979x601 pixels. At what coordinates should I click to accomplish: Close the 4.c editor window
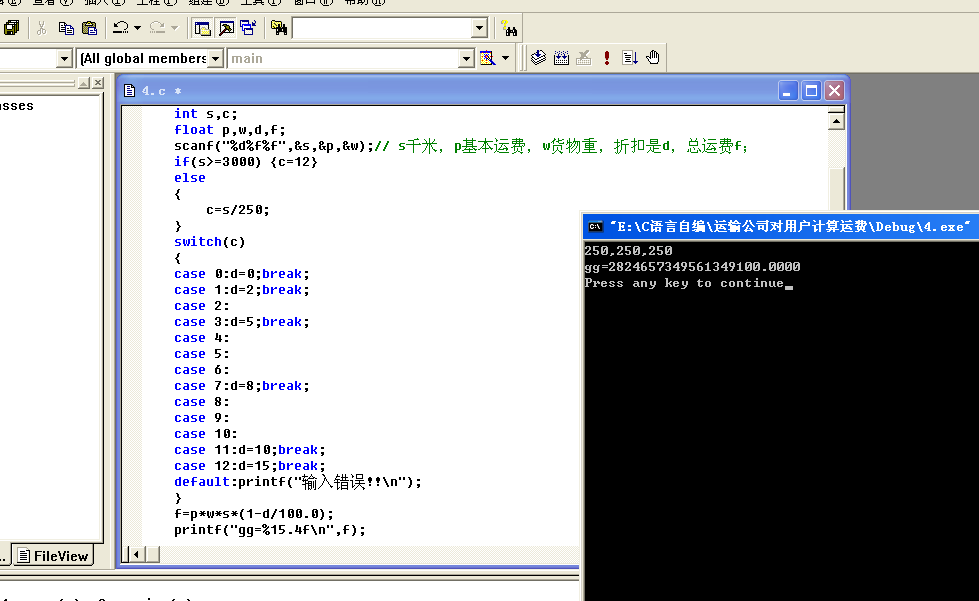click(x=834, y=91)
